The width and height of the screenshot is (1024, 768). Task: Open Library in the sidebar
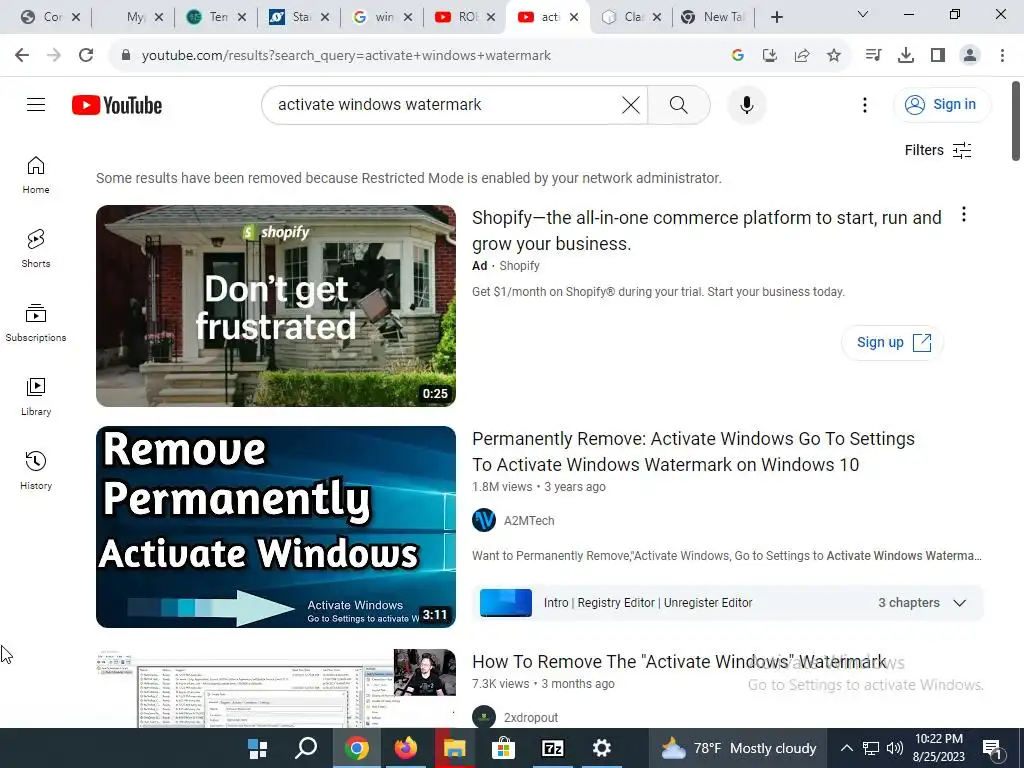tap(36, 396)
